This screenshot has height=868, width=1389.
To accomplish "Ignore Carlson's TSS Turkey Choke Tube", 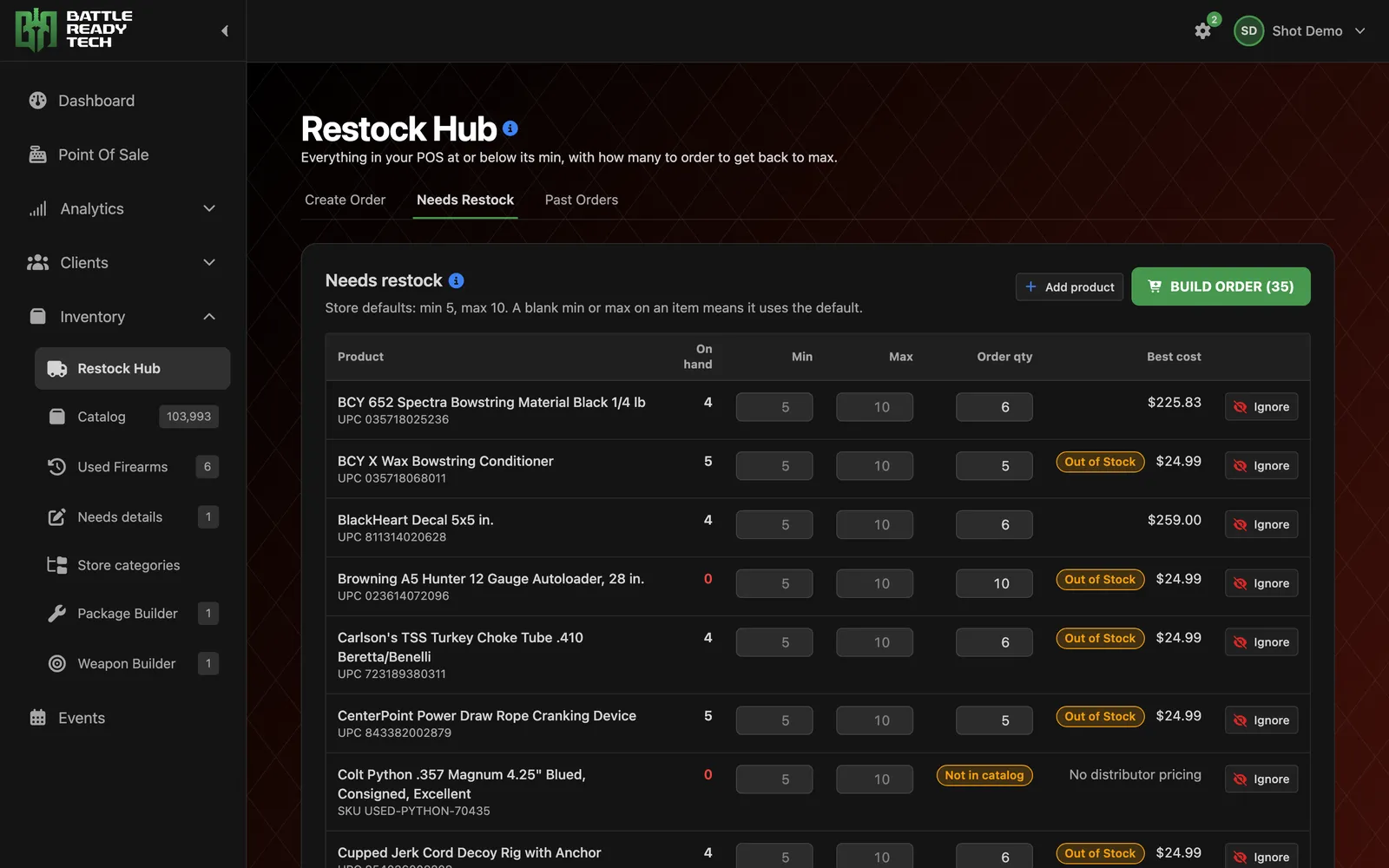I will click(x=1261, y=642).
